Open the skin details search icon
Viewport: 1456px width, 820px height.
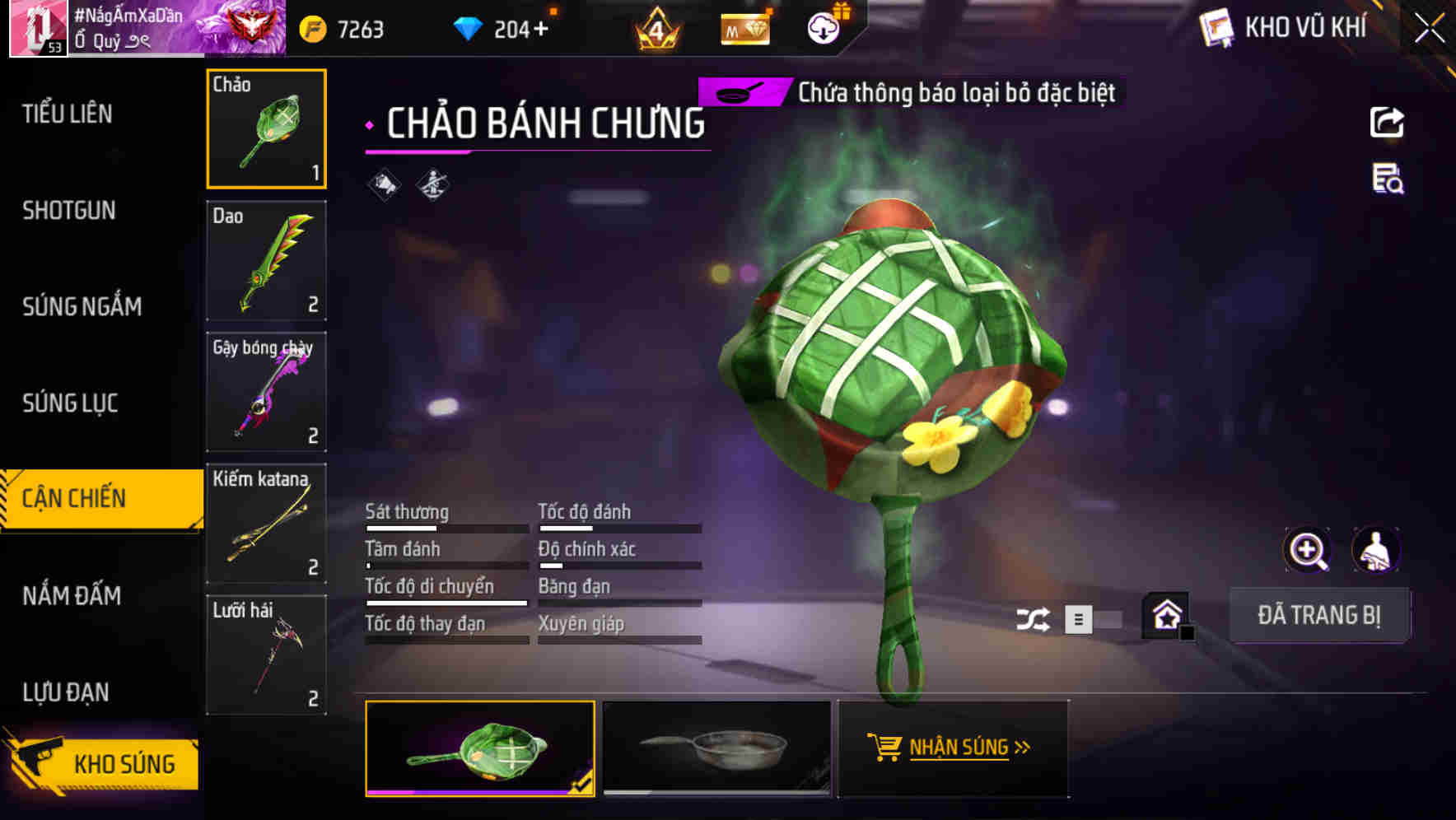(x=1388, y=179)
